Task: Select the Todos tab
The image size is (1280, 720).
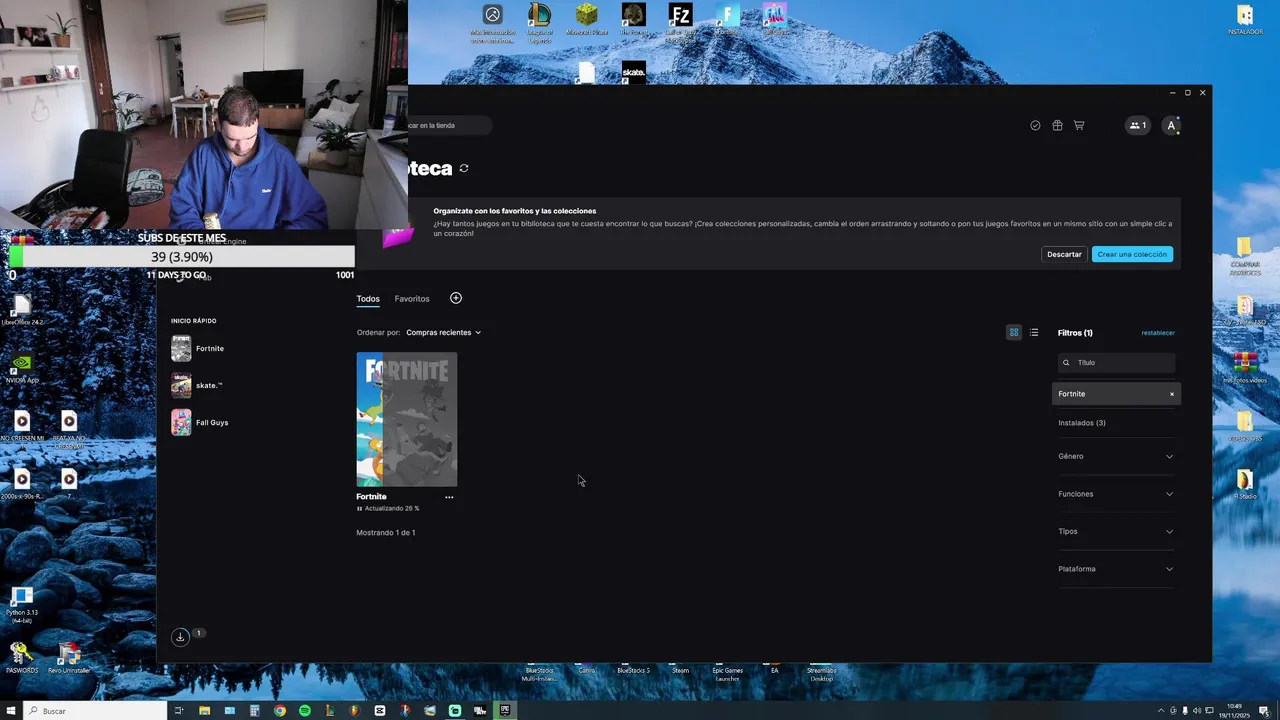Action: click(x=368, y=299)
